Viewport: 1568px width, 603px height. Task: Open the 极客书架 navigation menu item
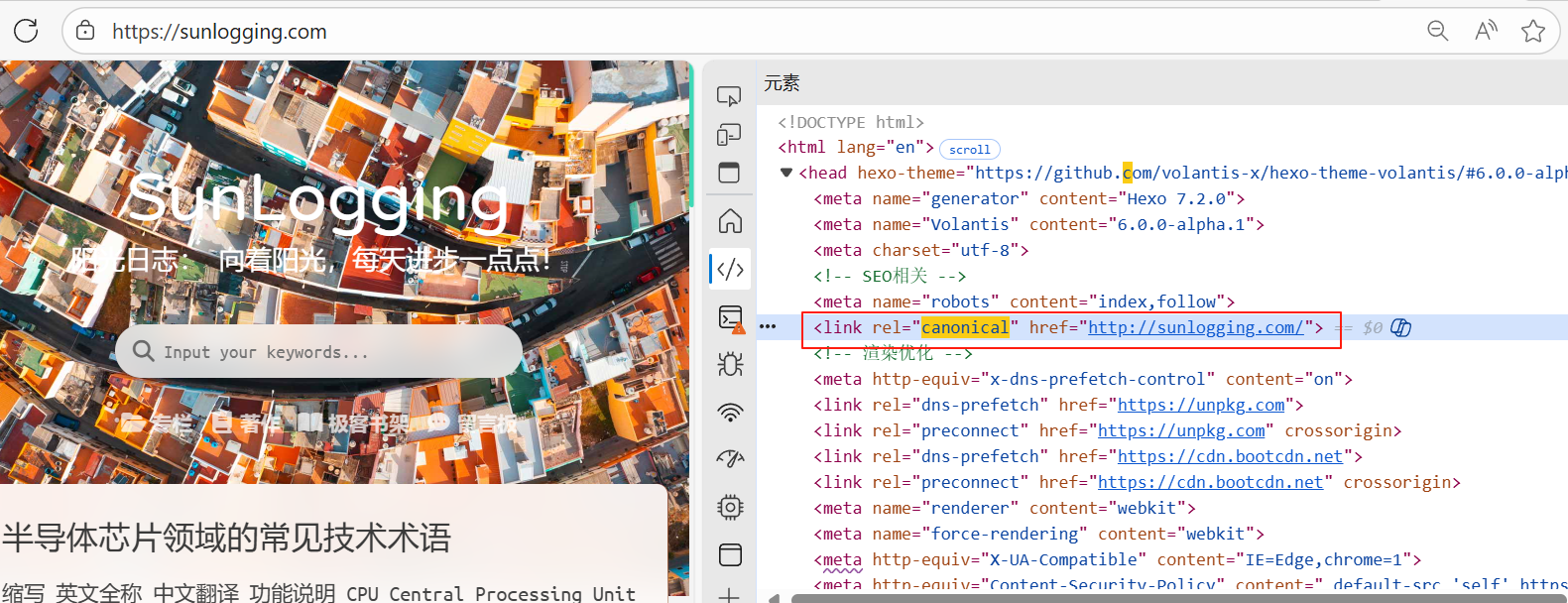(x=354, y=423)
